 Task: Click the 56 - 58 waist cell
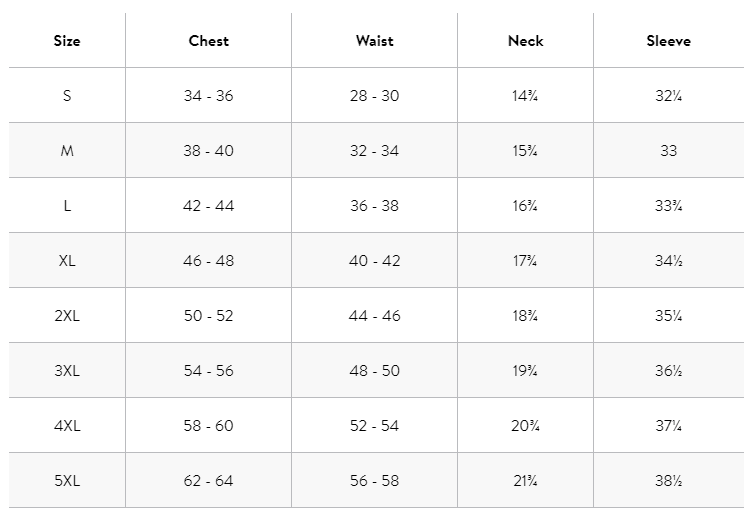[374, 481]
